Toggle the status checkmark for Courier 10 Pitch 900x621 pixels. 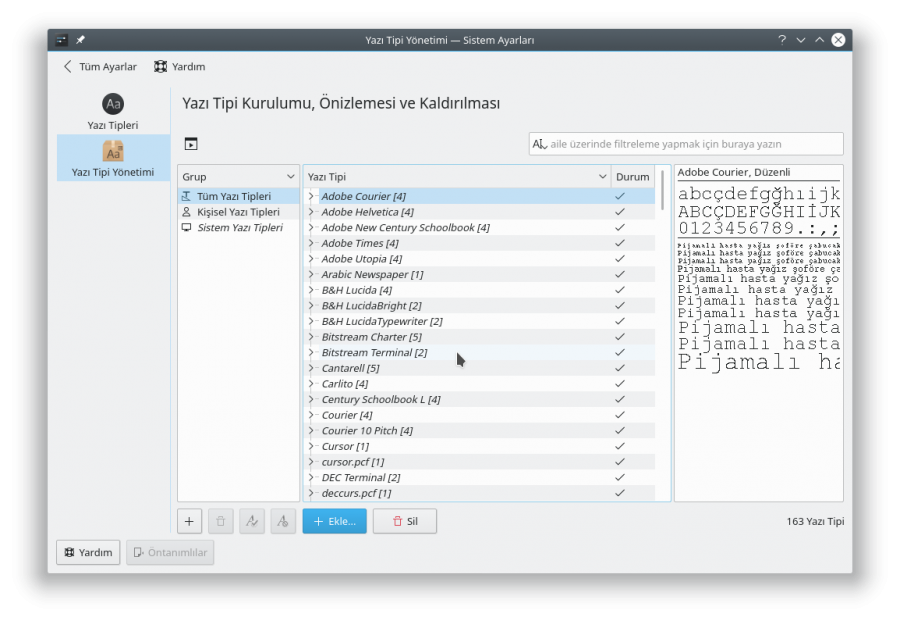(620, 430)
